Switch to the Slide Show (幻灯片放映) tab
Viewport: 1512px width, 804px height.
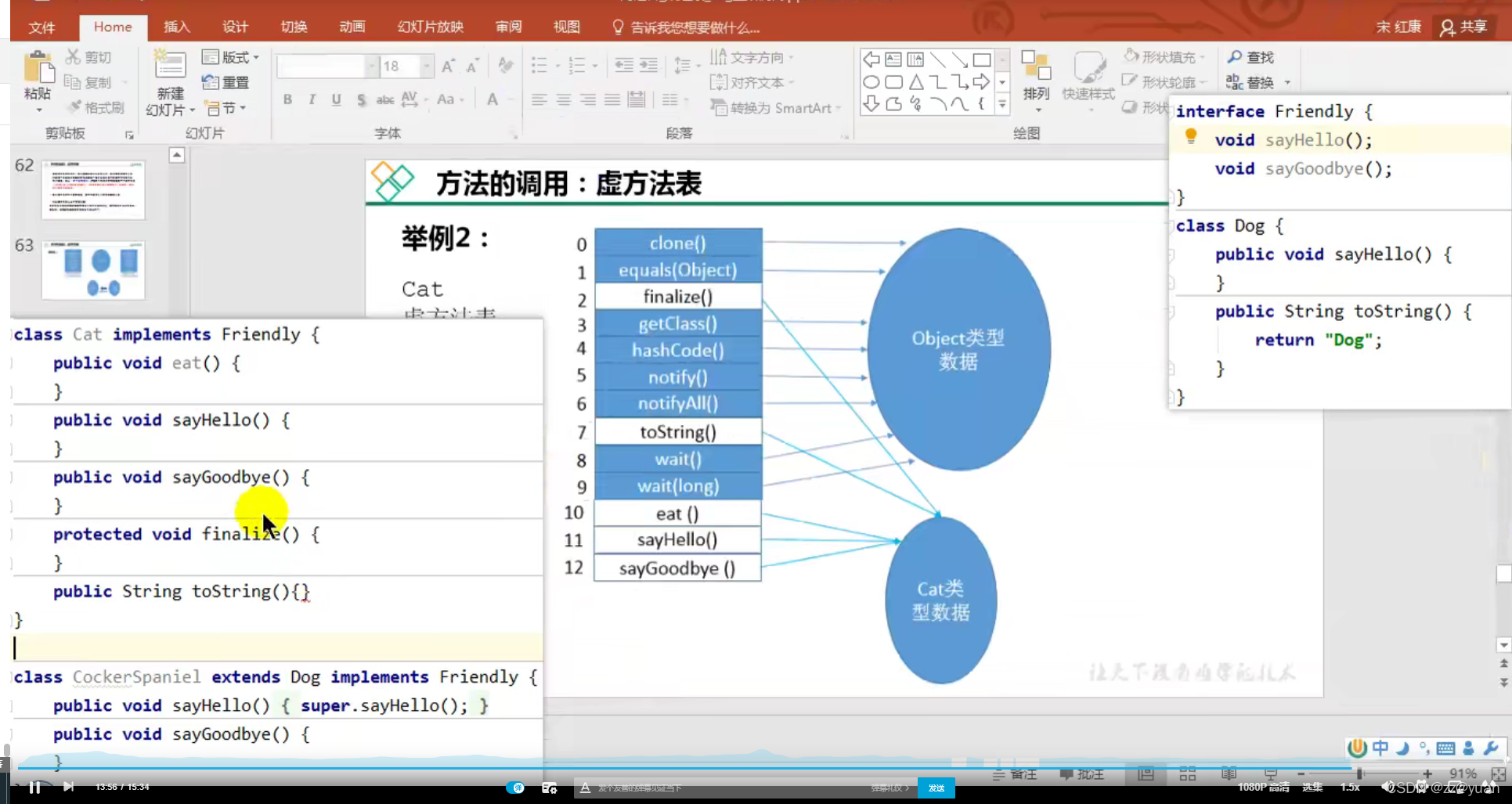pyautogui.click(x=430, y=27)
